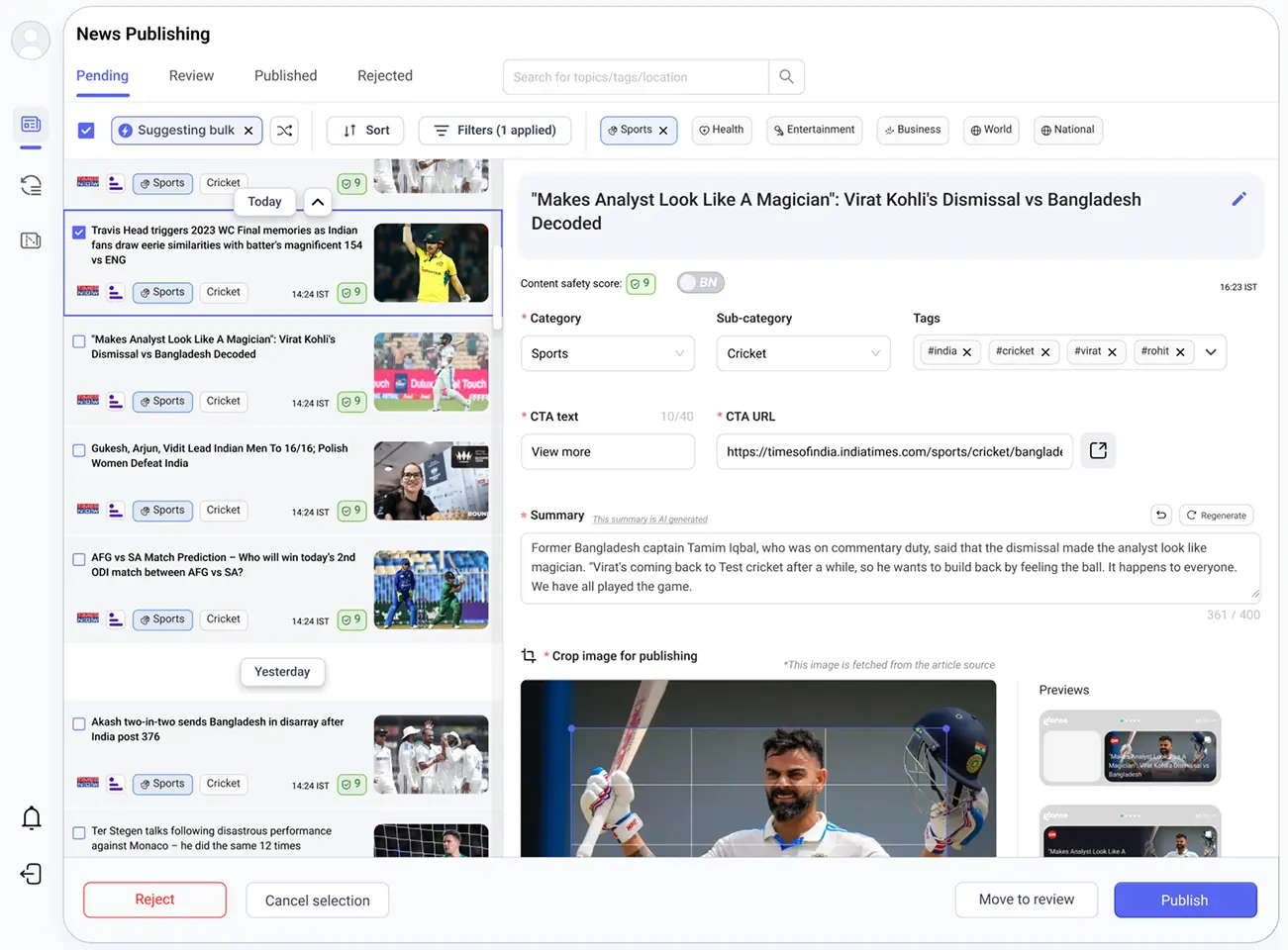Open the user profile avatar
Screen dimensions: 1288x950
coord(31,41)
